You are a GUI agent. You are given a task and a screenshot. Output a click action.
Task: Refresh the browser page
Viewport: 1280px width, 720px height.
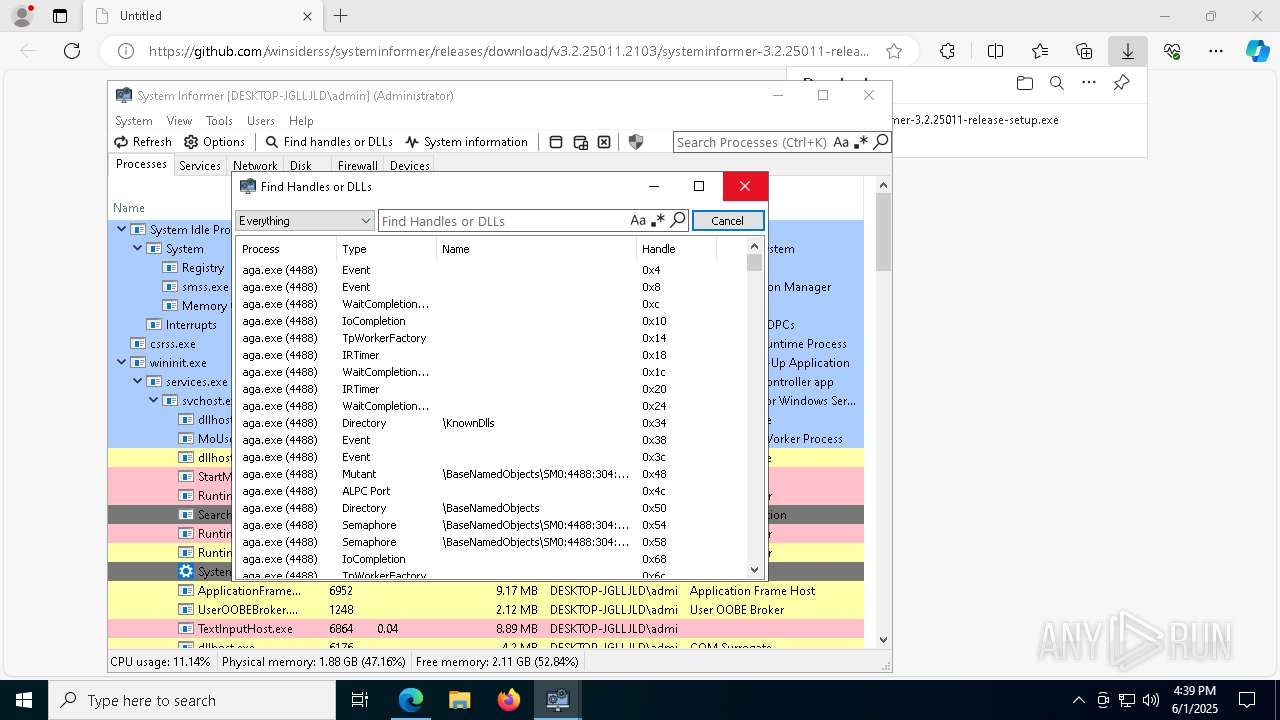(72, 51)
